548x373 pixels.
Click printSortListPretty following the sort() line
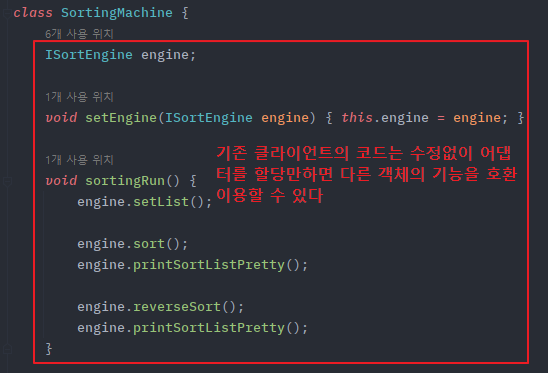(209, 265)
